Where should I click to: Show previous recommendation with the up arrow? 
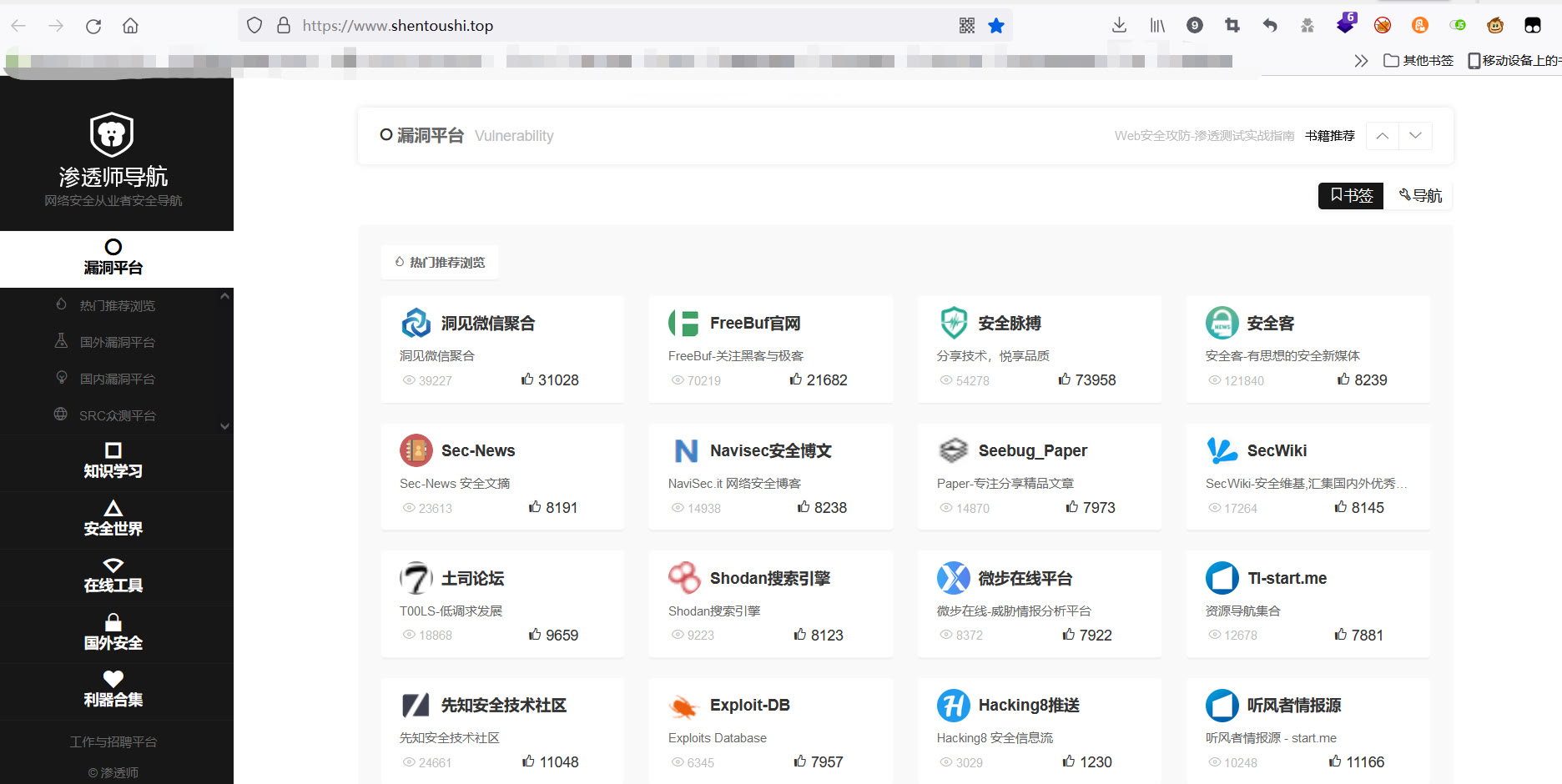[x=1383, y=136]
